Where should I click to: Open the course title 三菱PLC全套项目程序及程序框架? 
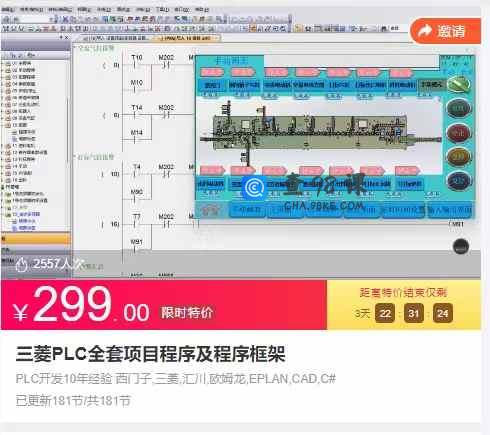click(x=150, y=354)
